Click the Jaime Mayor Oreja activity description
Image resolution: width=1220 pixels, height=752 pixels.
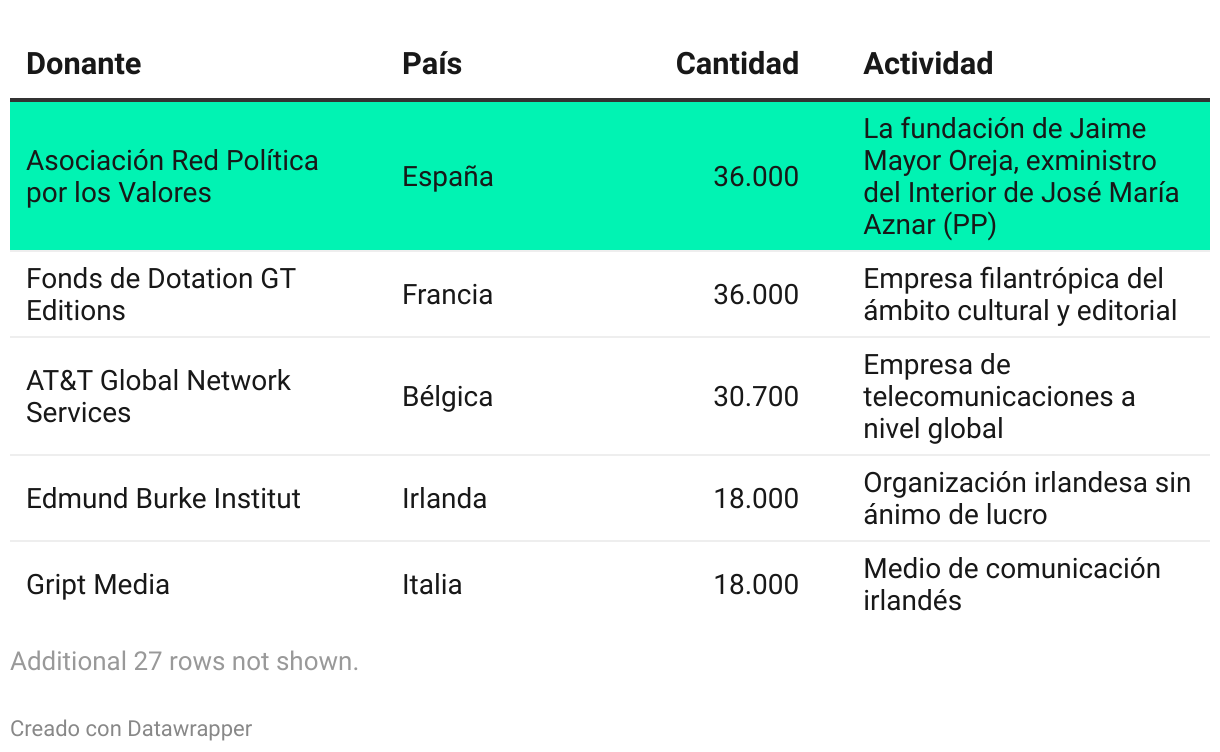(x=1021, y=177)
